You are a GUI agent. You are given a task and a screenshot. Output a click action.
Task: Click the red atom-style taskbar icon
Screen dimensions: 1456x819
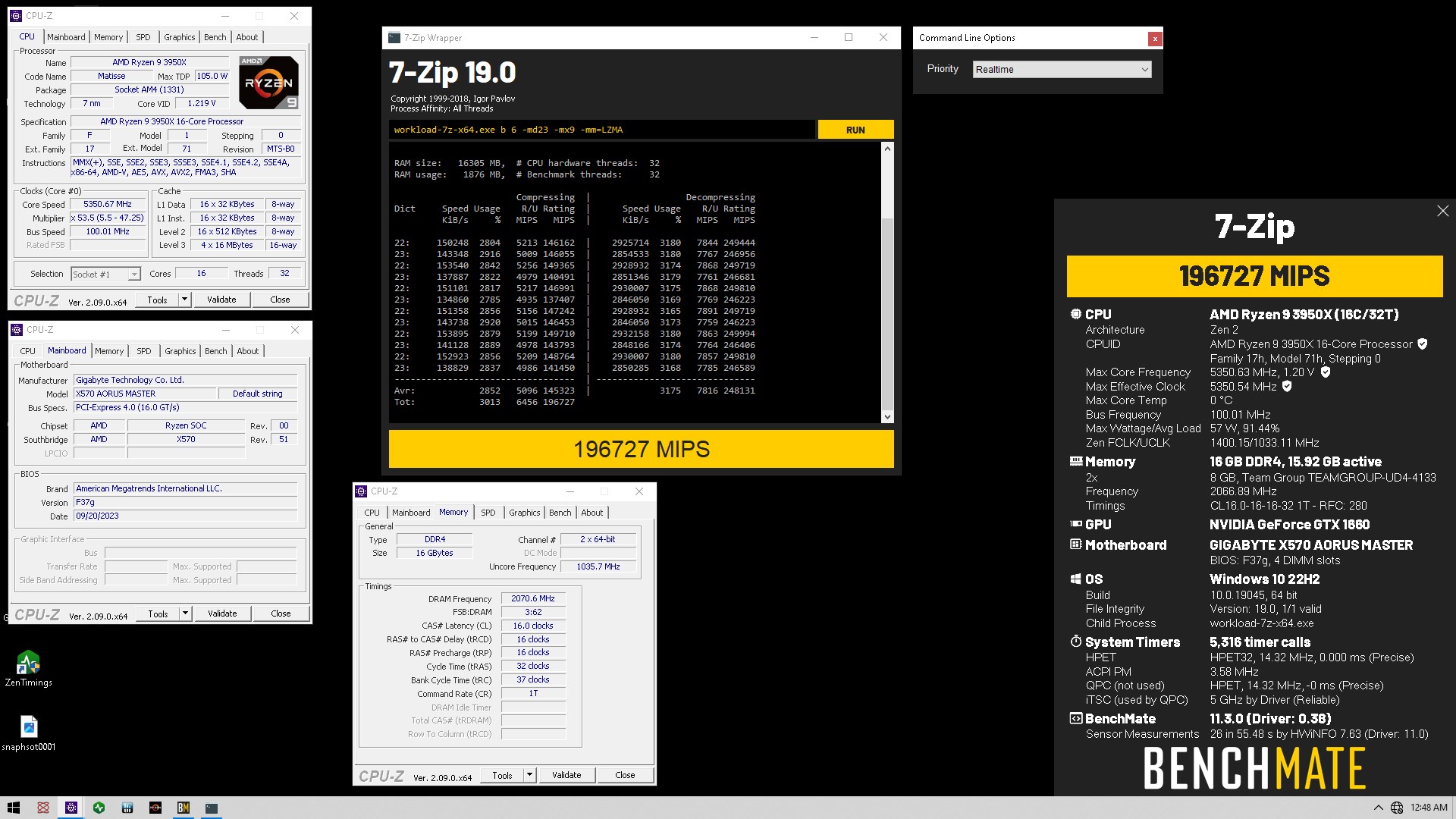tap(43, 808)
